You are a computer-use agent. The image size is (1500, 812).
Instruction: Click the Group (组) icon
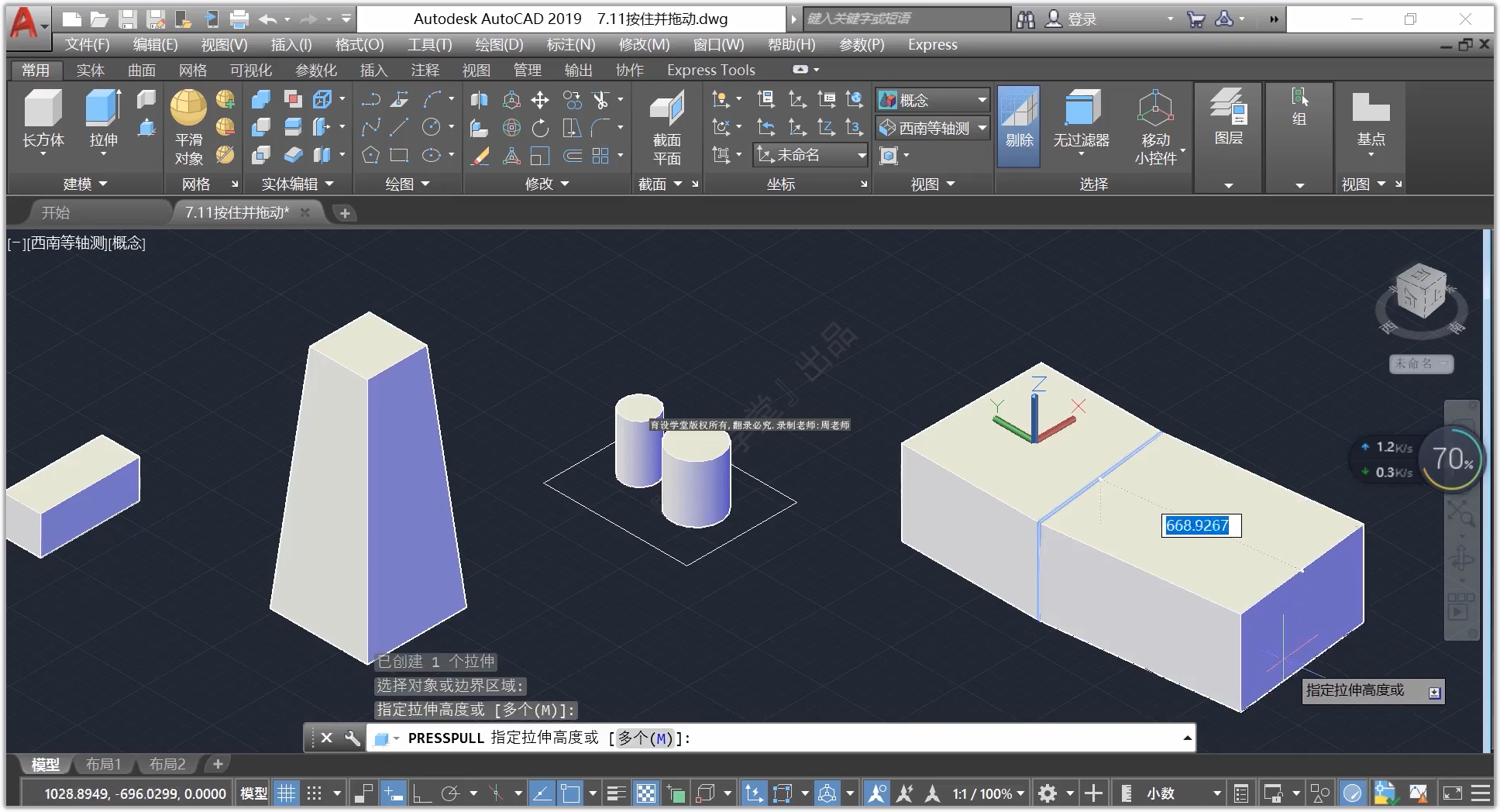click(1299, 98)
